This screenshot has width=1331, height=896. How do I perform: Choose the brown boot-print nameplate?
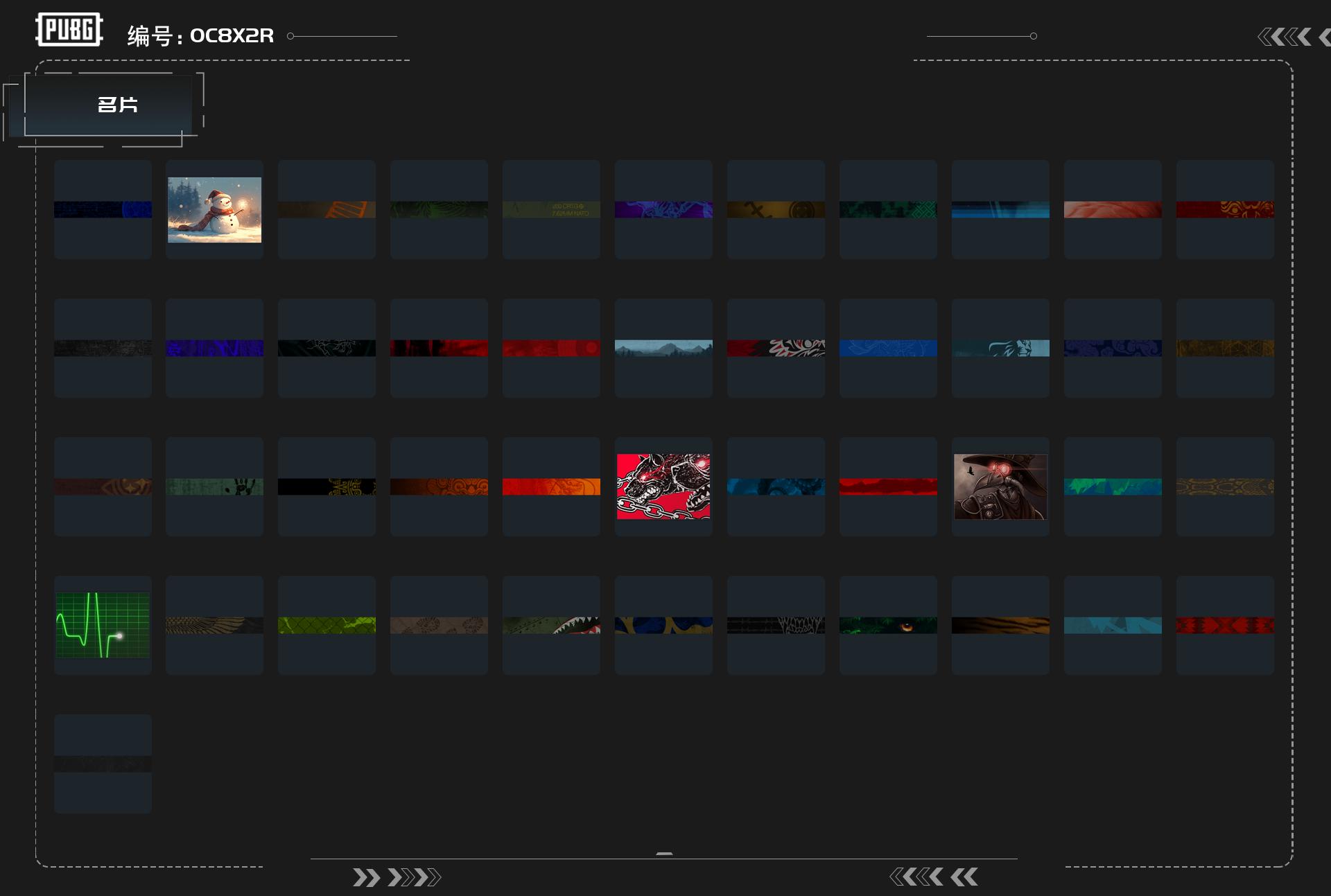pos(439,625)
